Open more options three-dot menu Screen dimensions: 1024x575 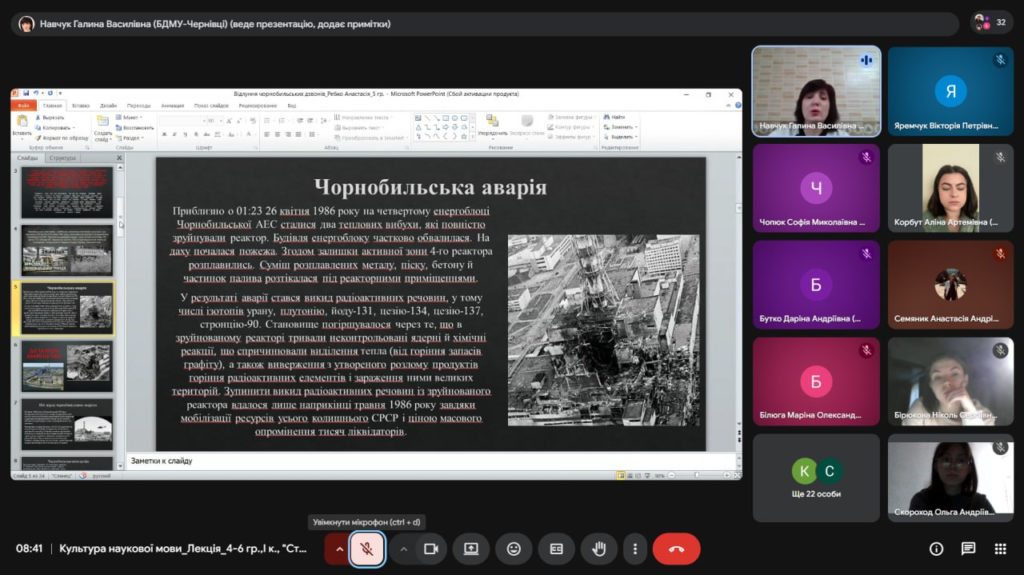click(635, 549)
